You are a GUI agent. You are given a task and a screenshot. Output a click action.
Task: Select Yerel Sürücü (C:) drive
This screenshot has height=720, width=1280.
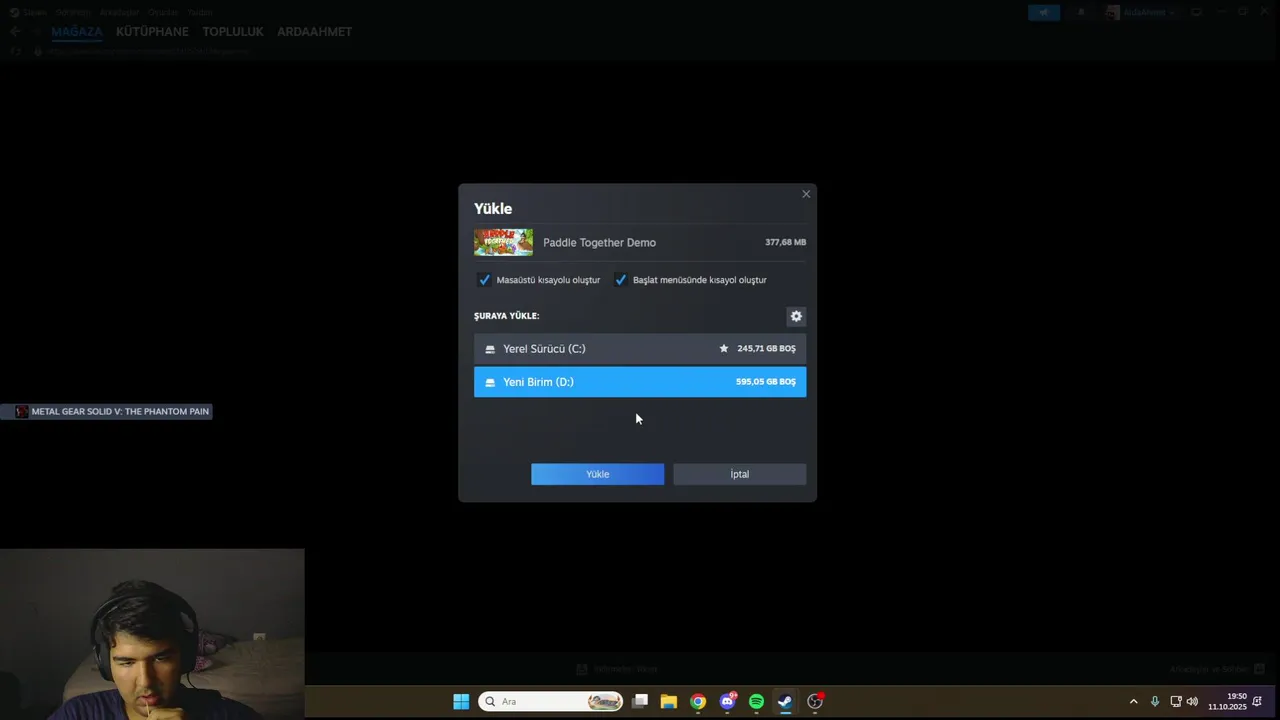pos(640,349)
